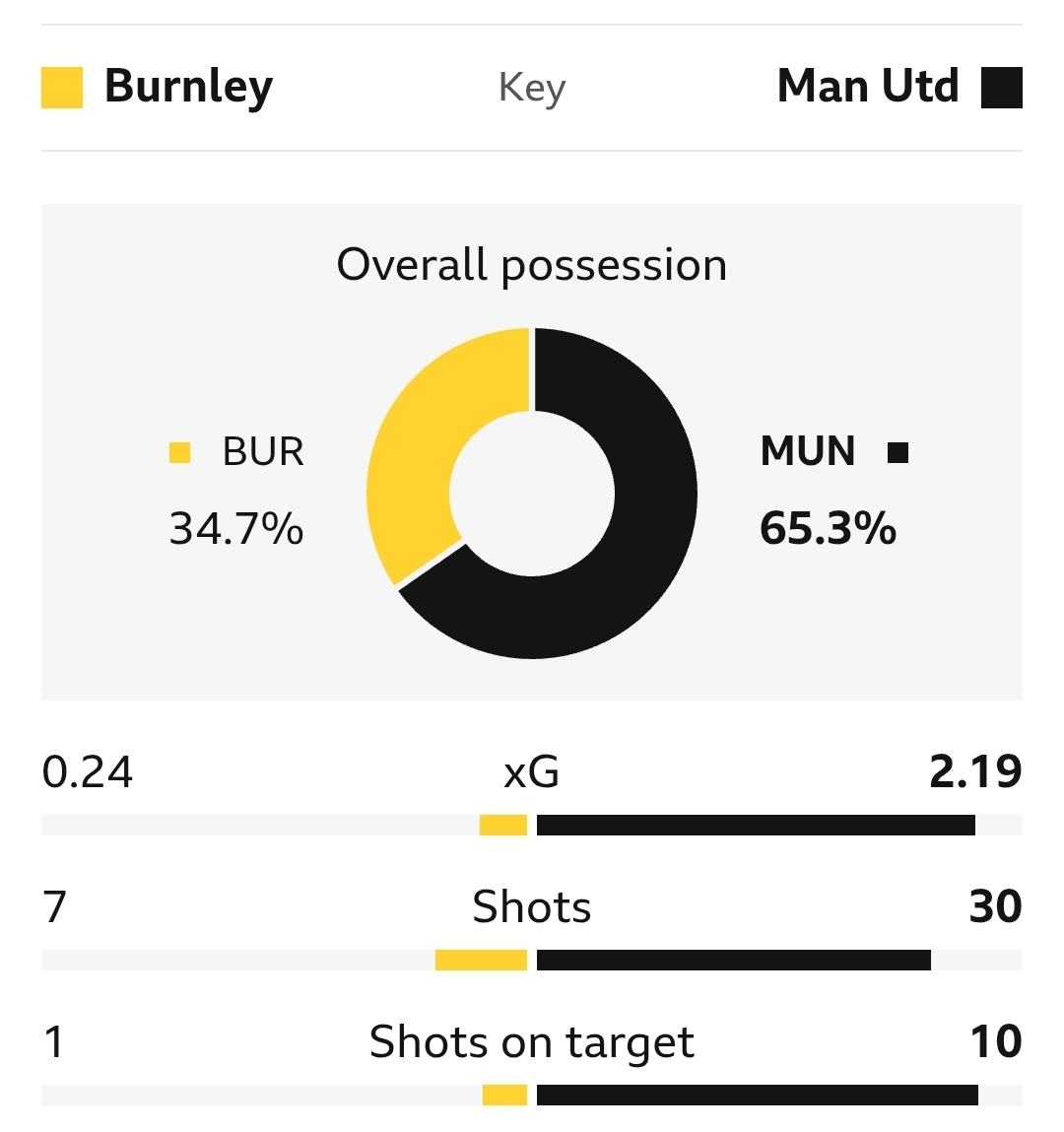Select the Man Utd team name
This screenshot has height=1132, width=1064.
tap(867, 87)
